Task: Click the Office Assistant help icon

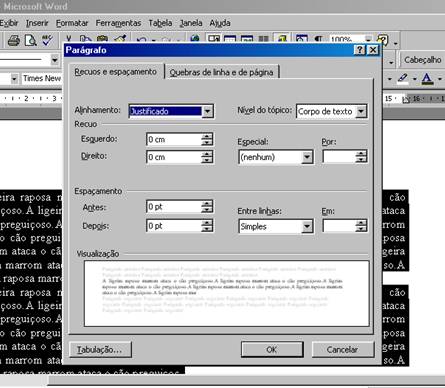Action: pyautogui.click(x=383, y=40)
